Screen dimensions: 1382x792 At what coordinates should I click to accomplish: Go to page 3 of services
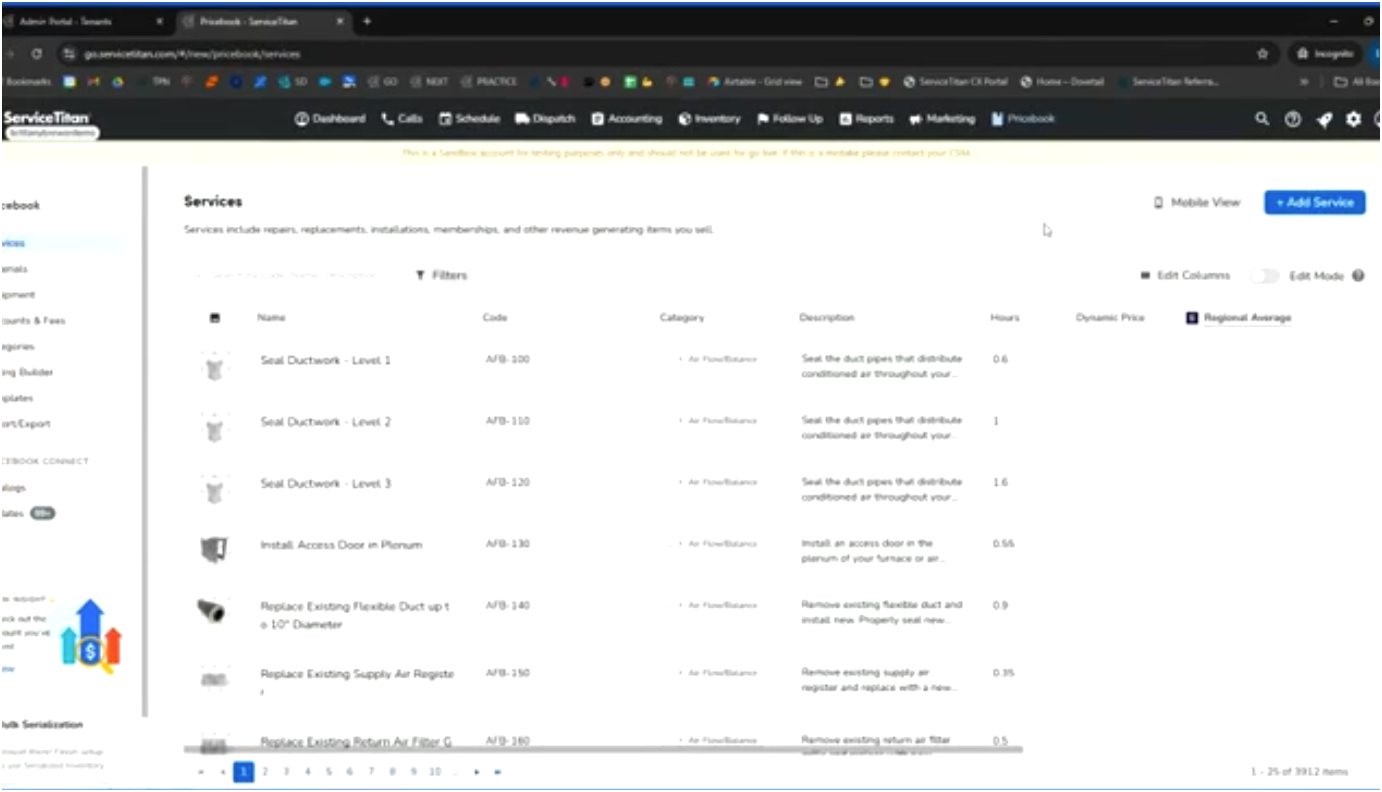point(286,771)
